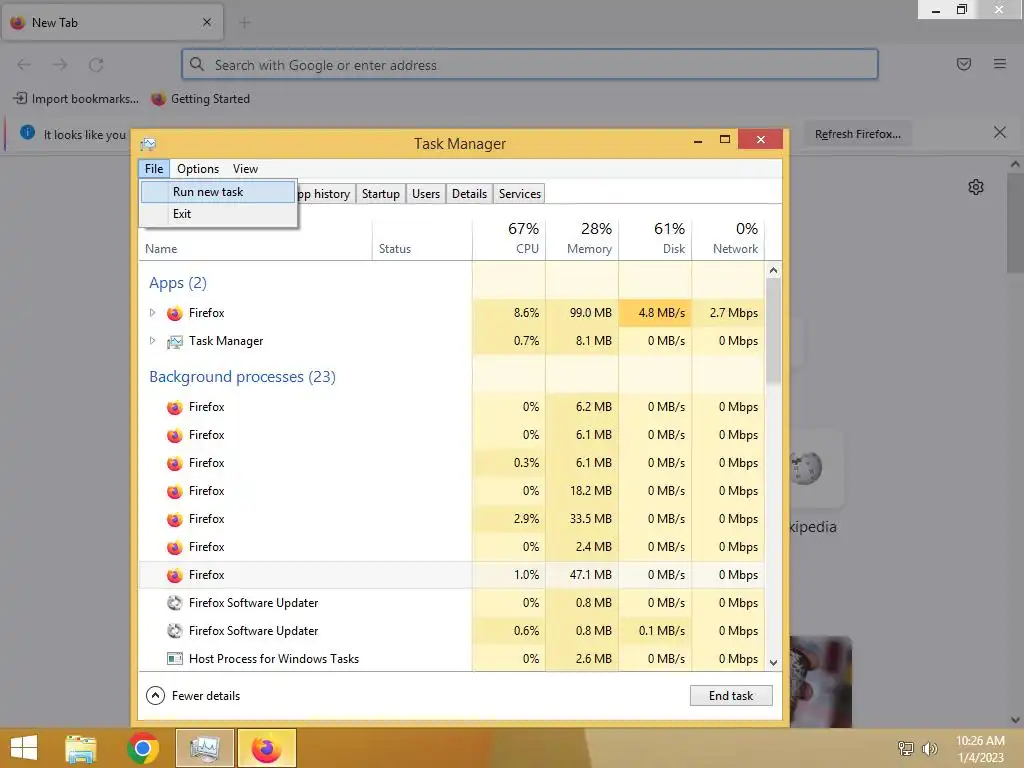Click the Refresh Firefox... button

click(857, 134)
